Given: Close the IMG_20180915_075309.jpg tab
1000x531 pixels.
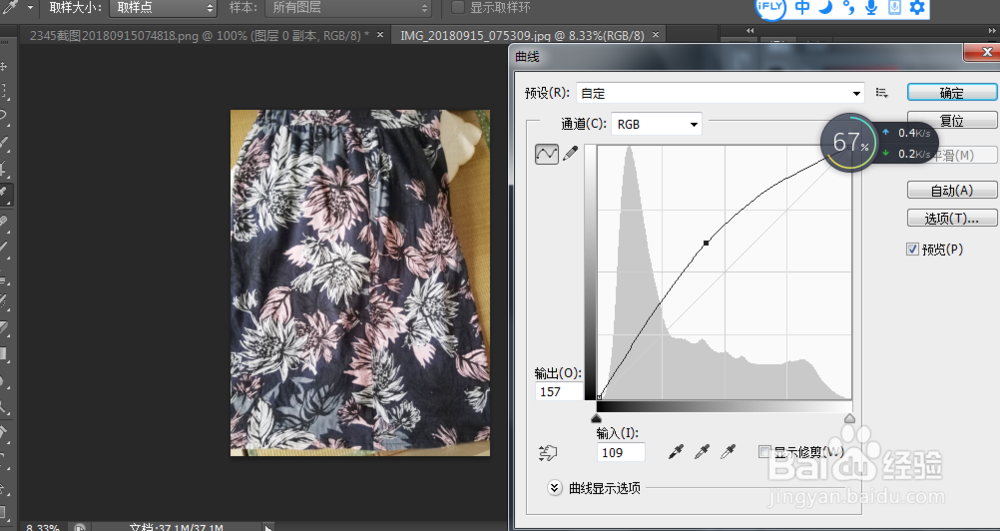Looking at the screenshot, I should 656,34.
